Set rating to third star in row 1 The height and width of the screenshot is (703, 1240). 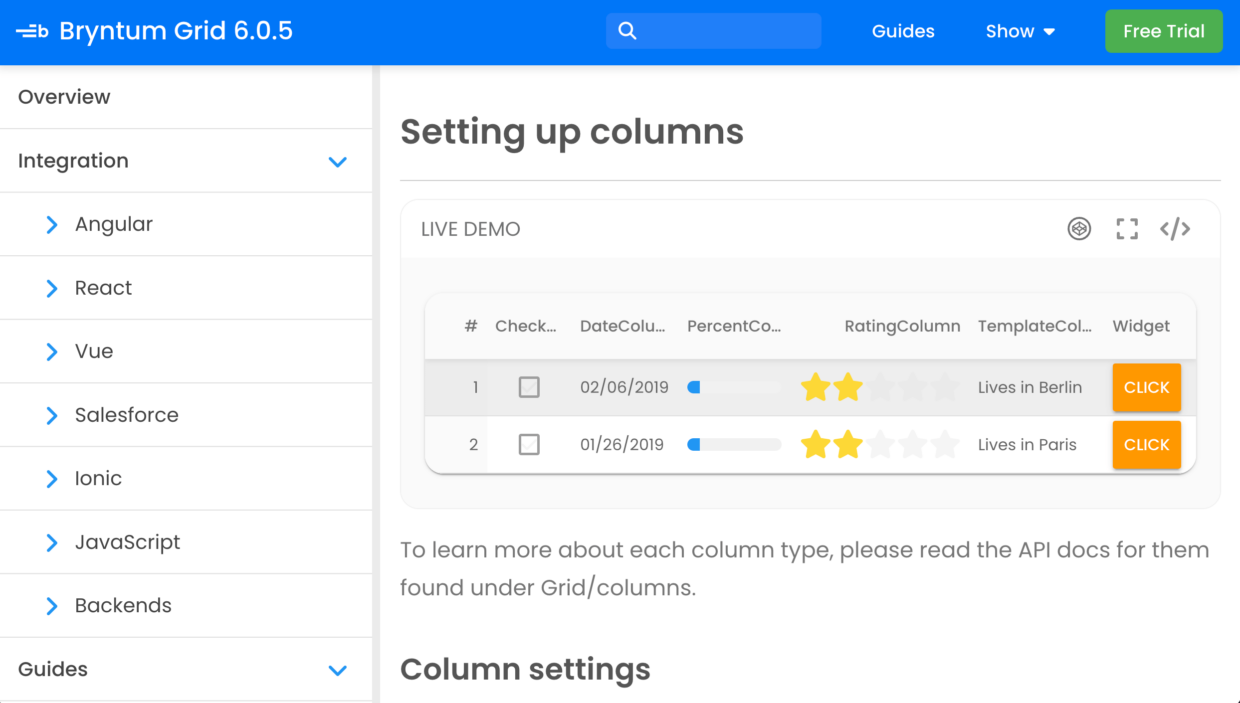coord(880,387)
